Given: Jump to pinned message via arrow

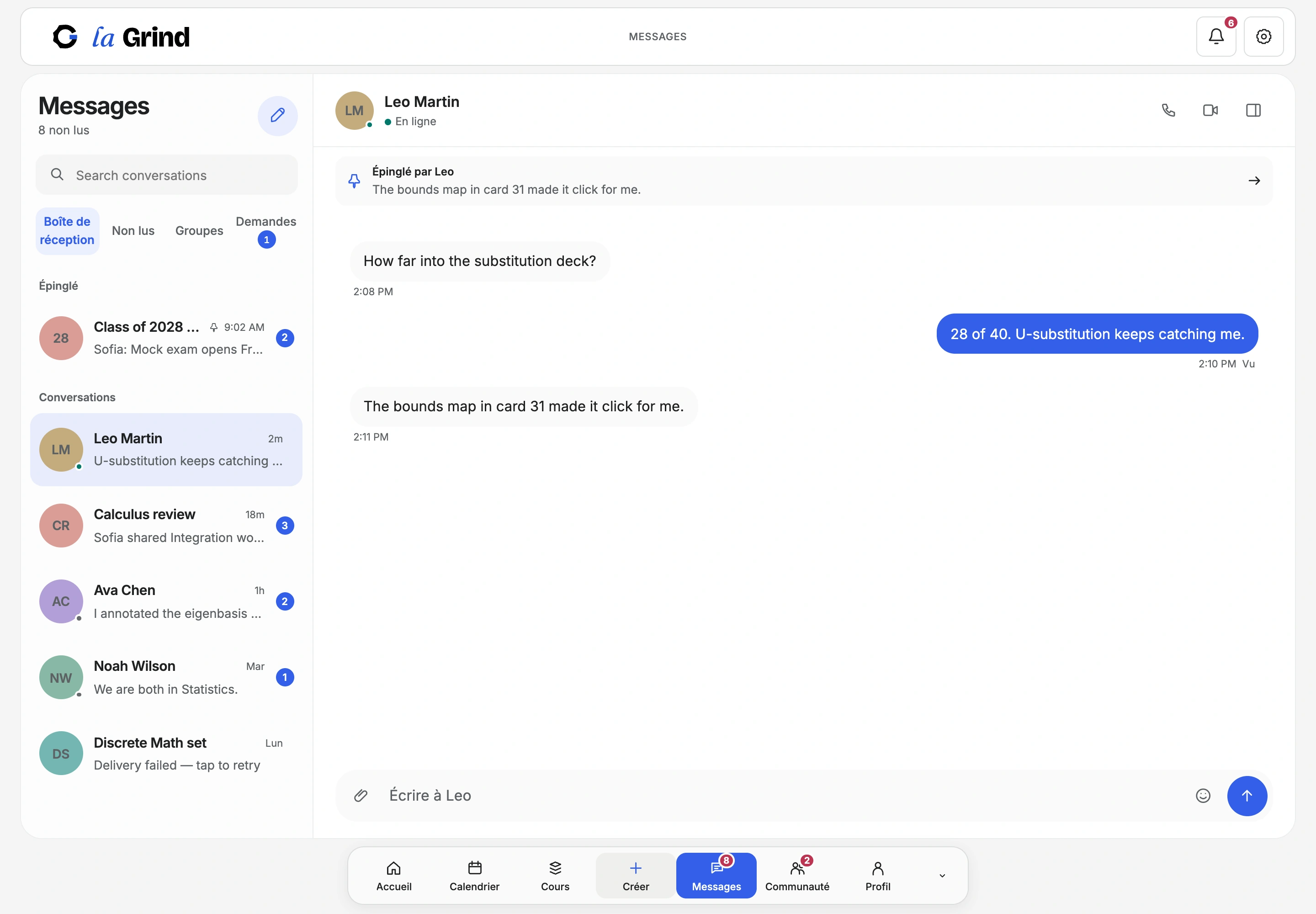Looking at the screenshot, I should [1254, 181].
